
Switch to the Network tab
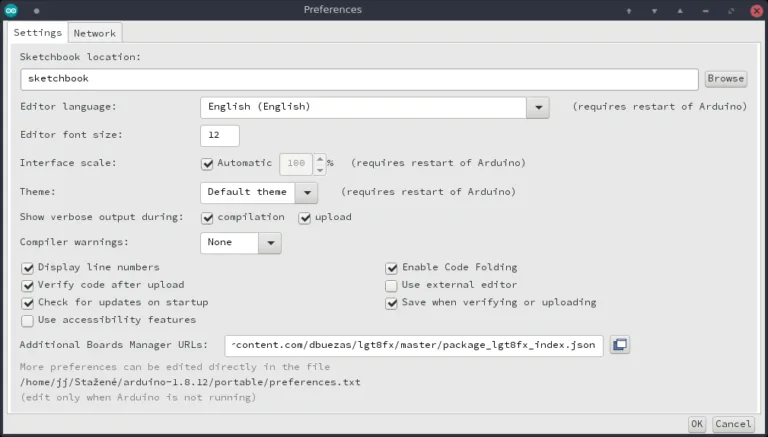[95, 33]
